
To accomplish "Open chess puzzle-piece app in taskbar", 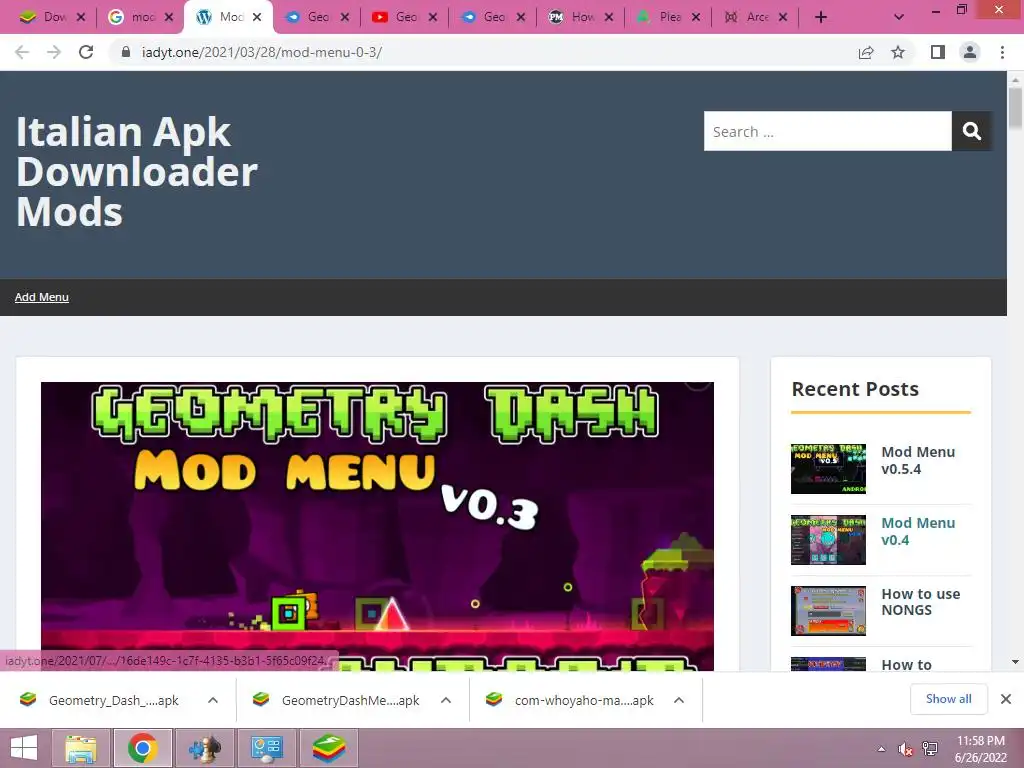I will [204, 748].
